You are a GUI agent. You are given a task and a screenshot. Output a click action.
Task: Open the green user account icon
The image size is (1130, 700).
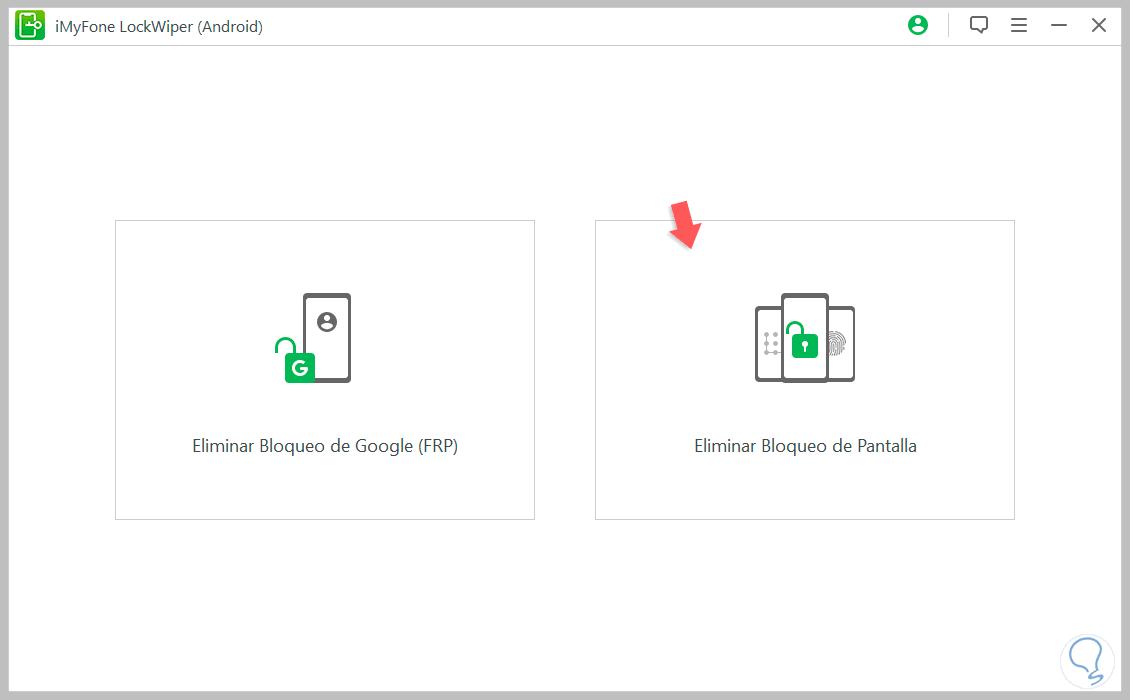point(918,26)
